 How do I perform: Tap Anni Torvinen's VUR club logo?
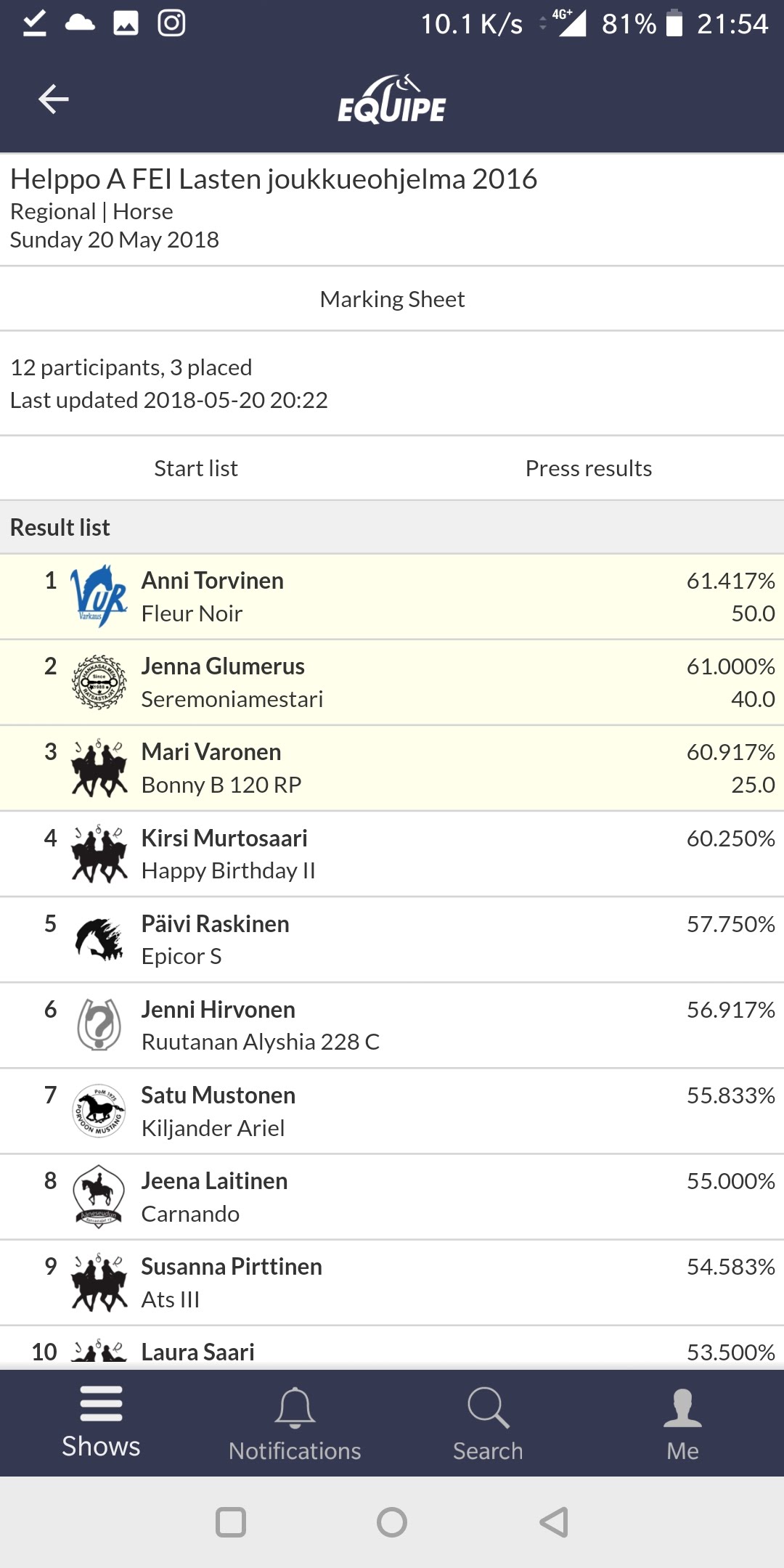[99, 597]
